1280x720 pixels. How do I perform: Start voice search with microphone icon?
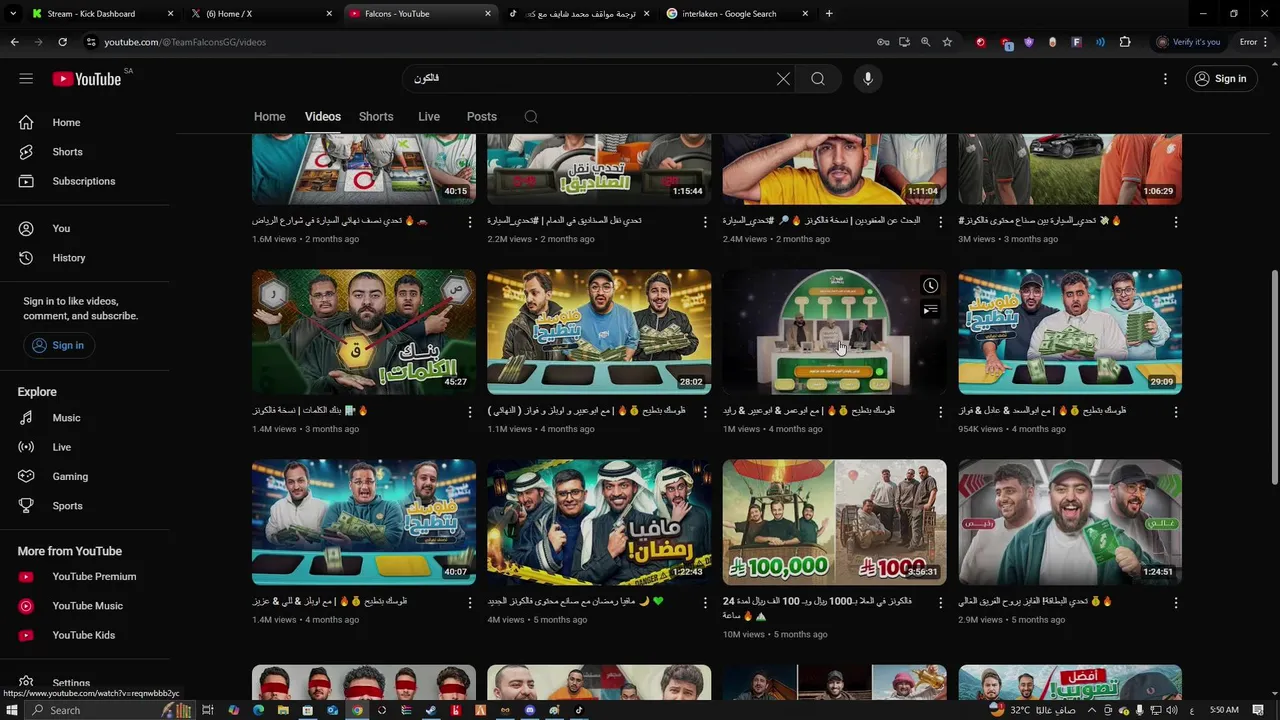click(867, 78)
